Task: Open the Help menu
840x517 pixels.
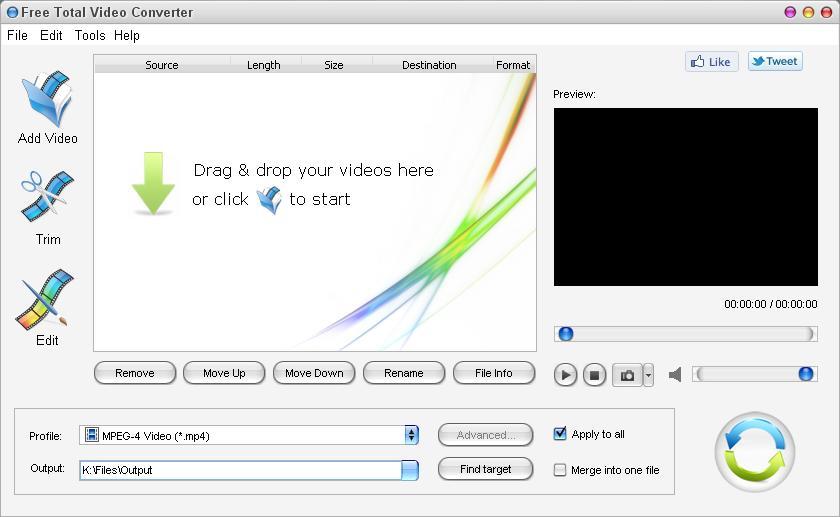Action: click(x=126, y=35)
